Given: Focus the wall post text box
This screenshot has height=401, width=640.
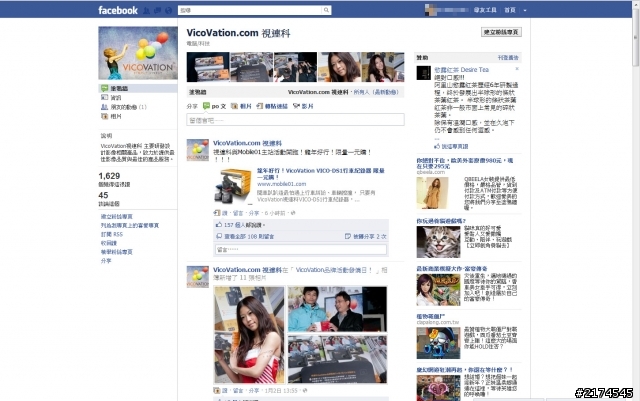Looking at the screenshot, I should tap(296, 120).
